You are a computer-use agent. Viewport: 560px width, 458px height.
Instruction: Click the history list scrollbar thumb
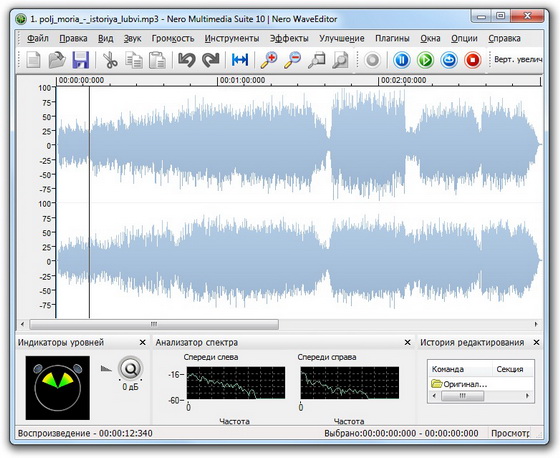tap(462, 396)
